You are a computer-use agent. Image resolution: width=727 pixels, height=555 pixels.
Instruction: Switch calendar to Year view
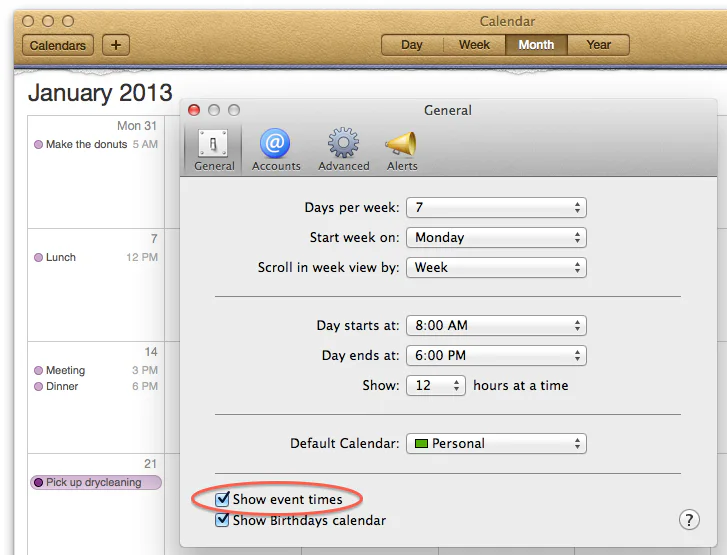point(599,45)
